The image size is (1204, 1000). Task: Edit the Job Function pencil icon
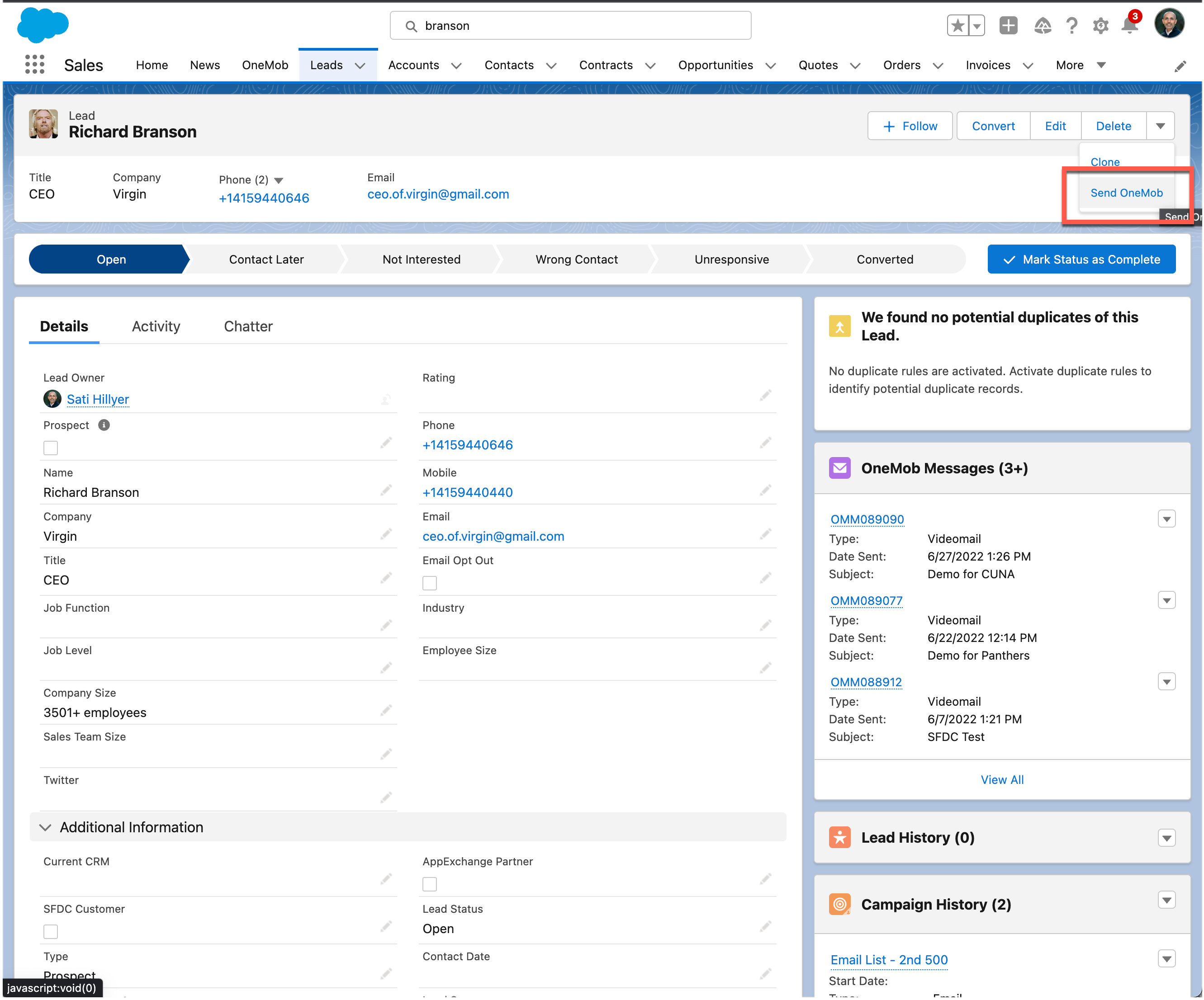[x=386, y=625]
